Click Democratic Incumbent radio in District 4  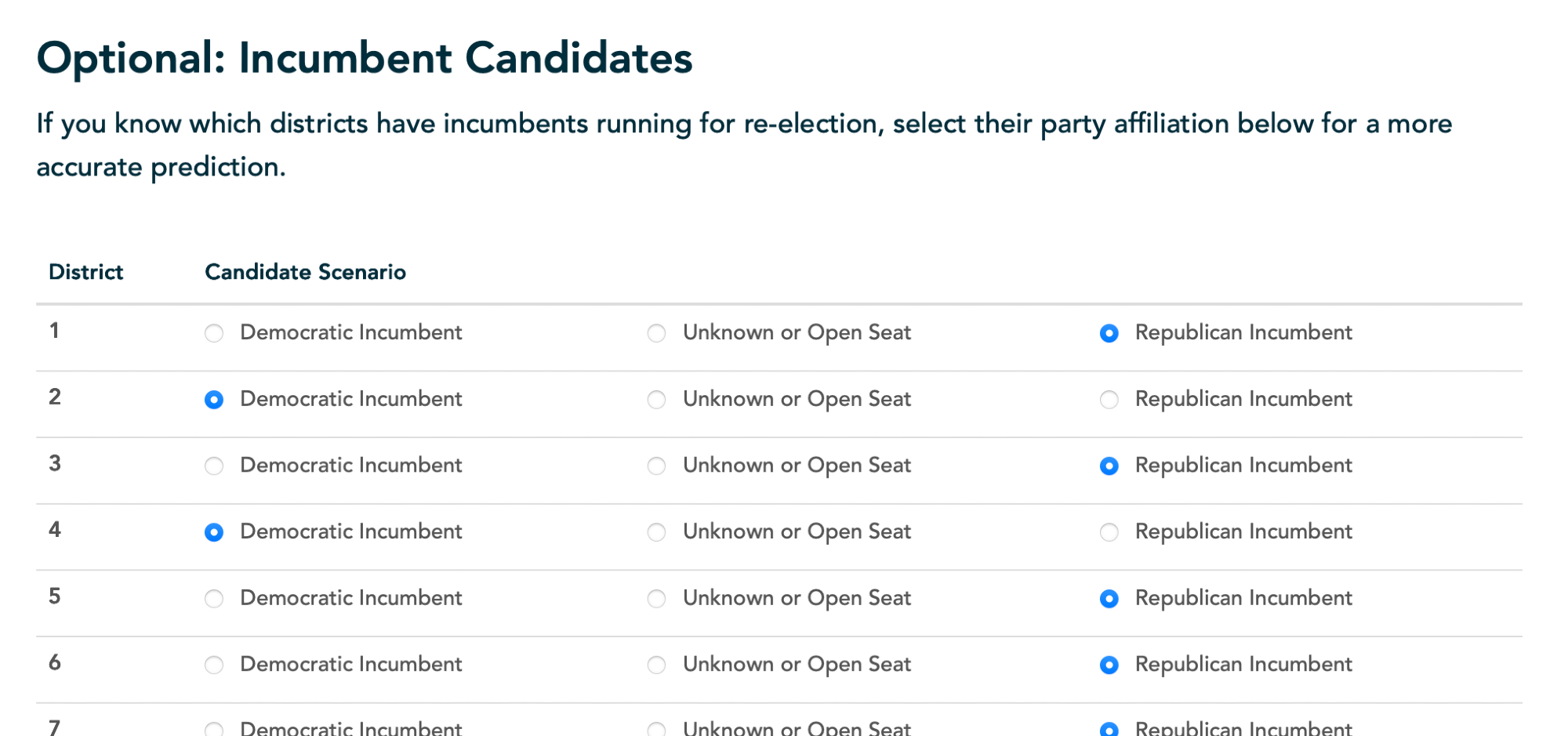click(214, 533)
